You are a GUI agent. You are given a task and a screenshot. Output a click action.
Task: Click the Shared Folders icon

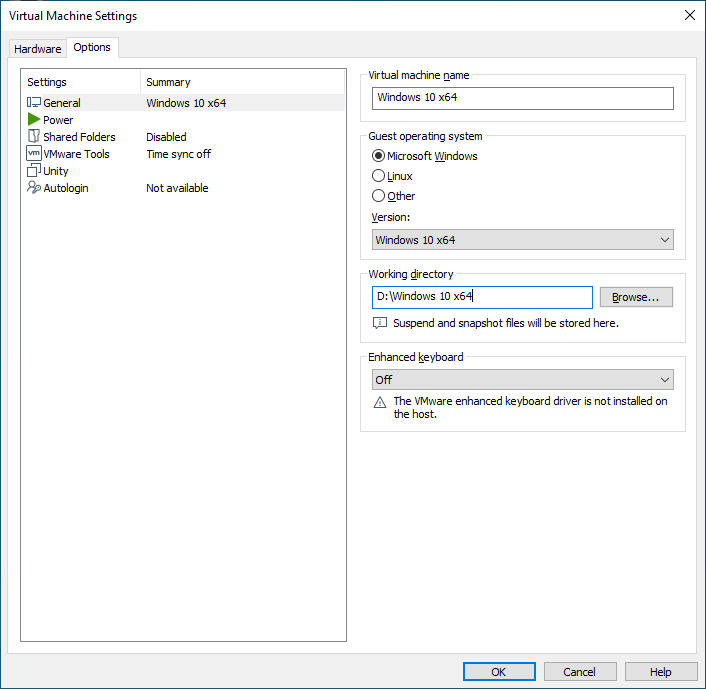click(x=34, y=137)
